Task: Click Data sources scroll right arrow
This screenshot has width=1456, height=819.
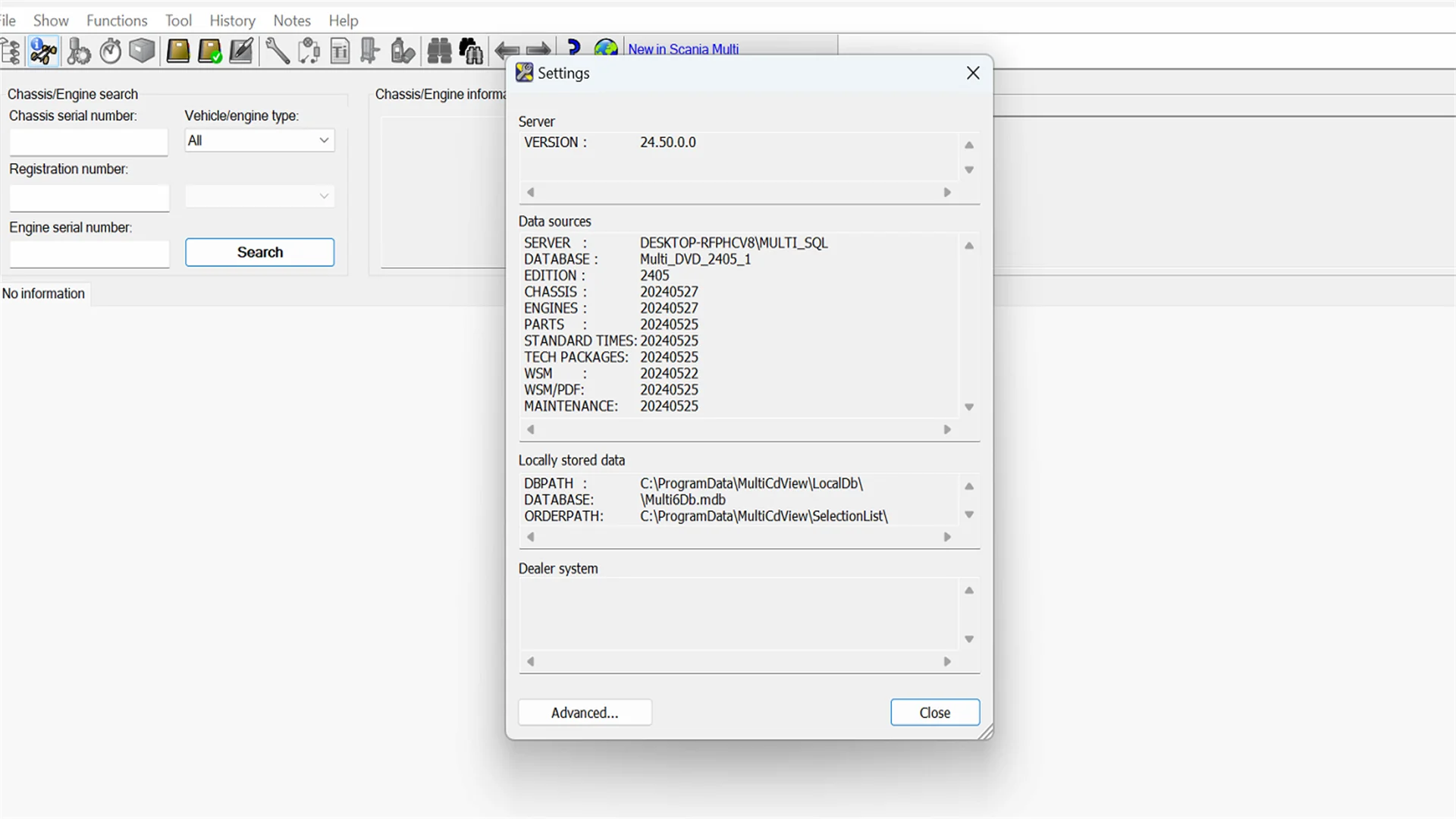Action: click(947, 429)
